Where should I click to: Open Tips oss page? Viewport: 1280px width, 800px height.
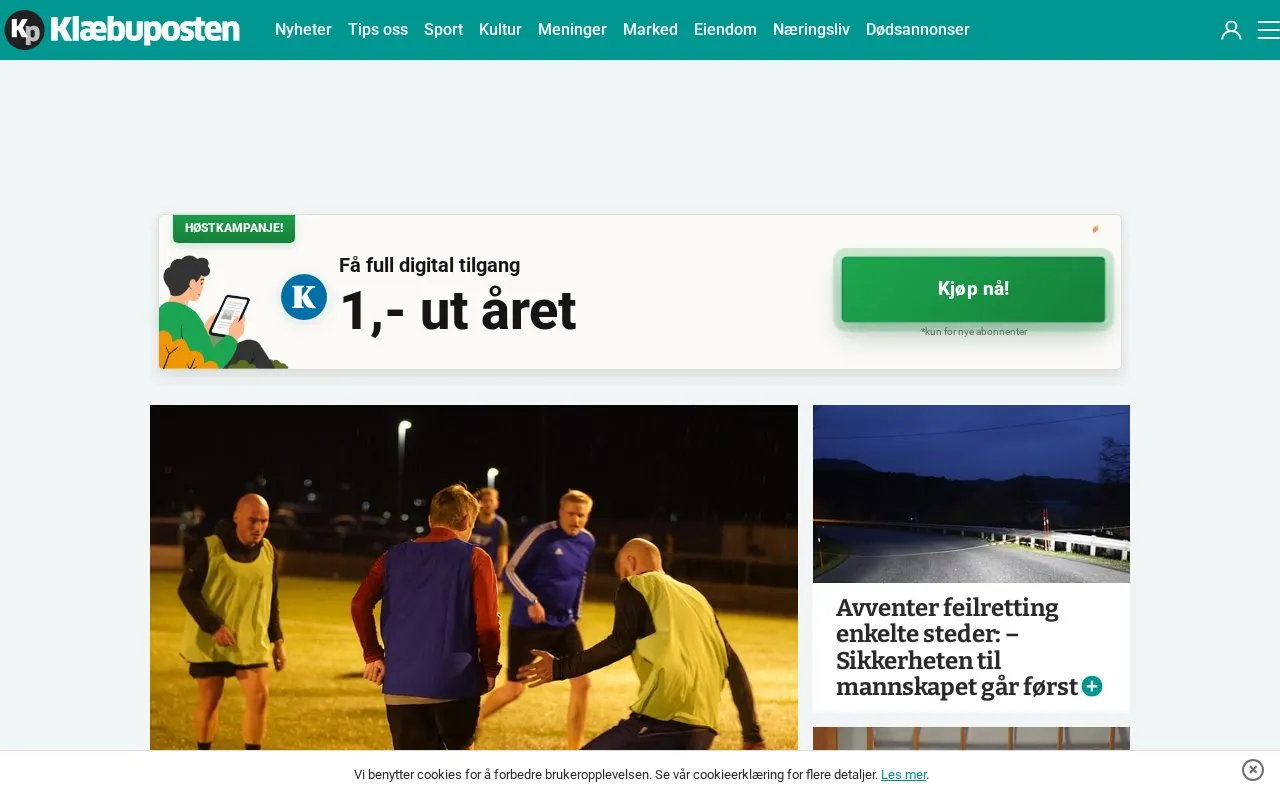[x=378, y=30]
